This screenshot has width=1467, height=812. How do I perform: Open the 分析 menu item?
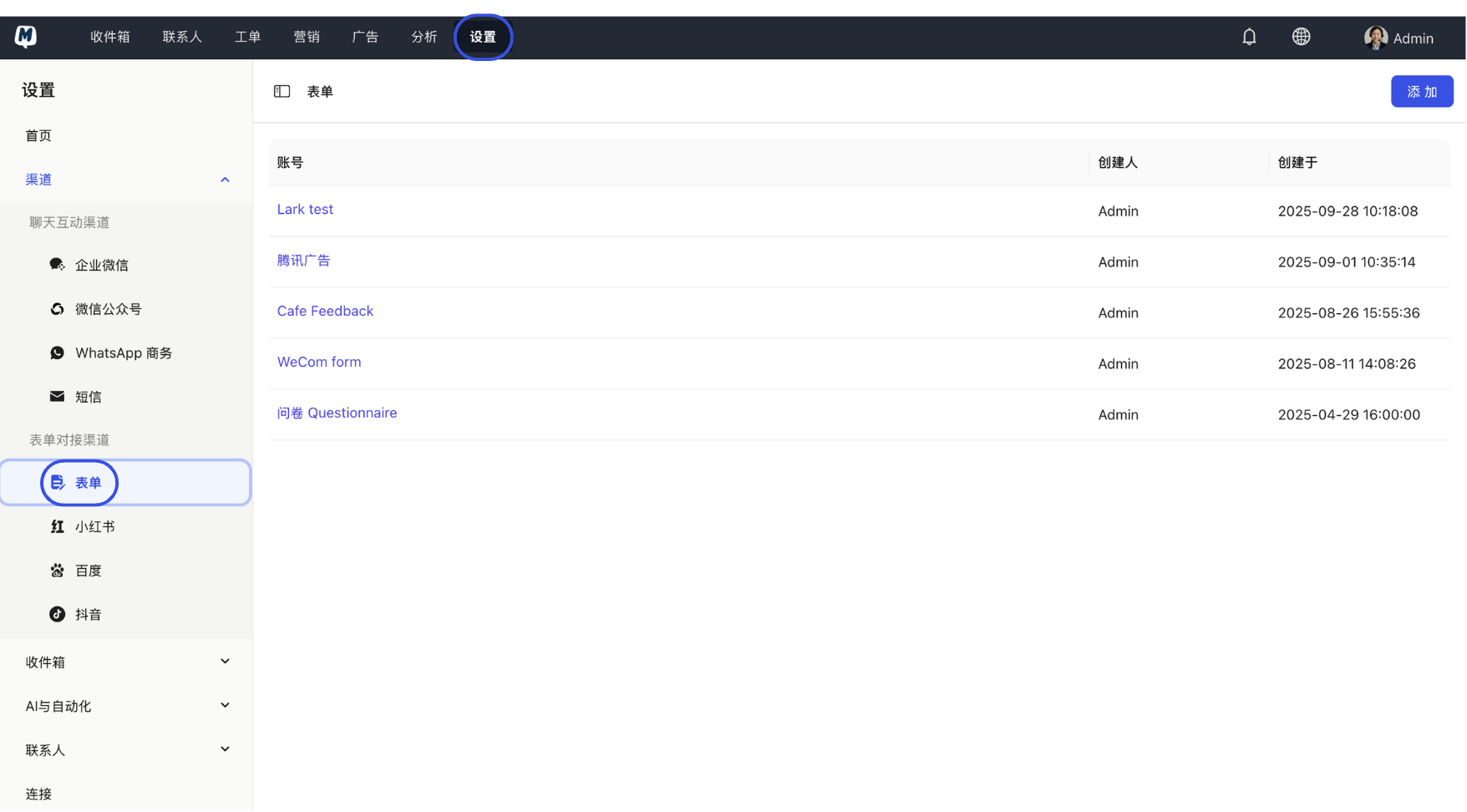pos(424,37)
